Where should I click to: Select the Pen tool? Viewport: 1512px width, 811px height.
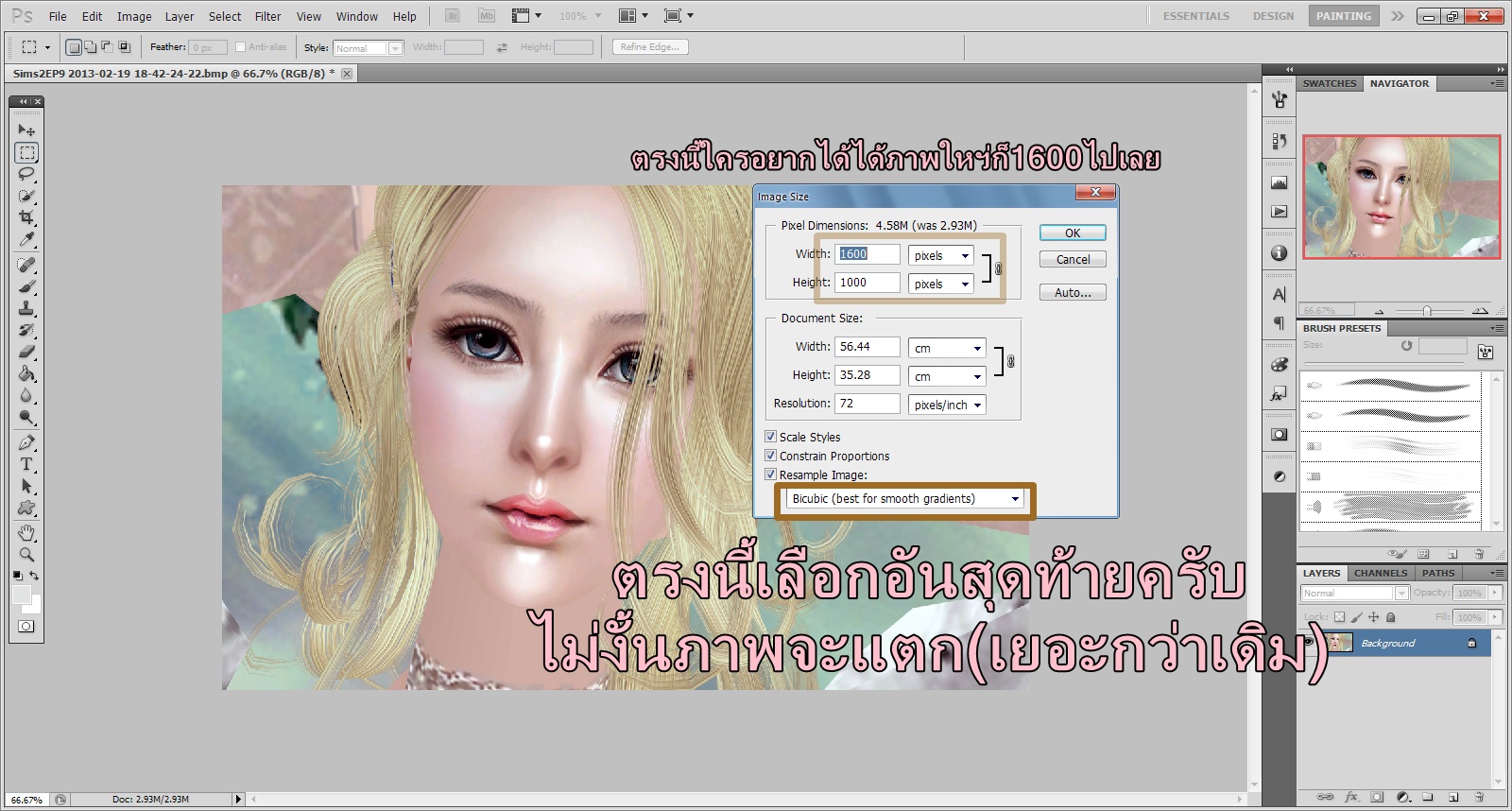[26, 442]
